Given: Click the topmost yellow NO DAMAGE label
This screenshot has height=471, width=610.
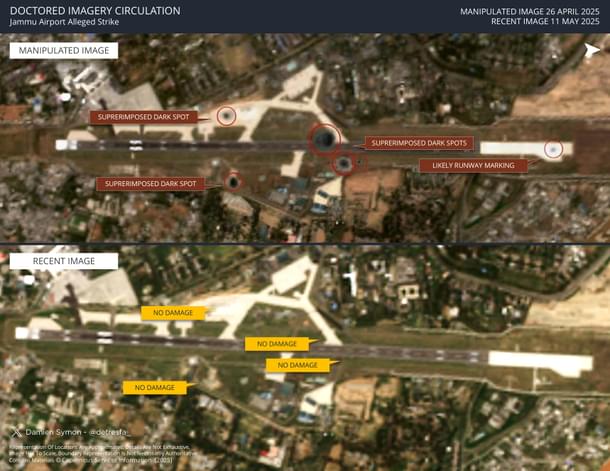Looking at the screenshot, I should pos(173,313).
